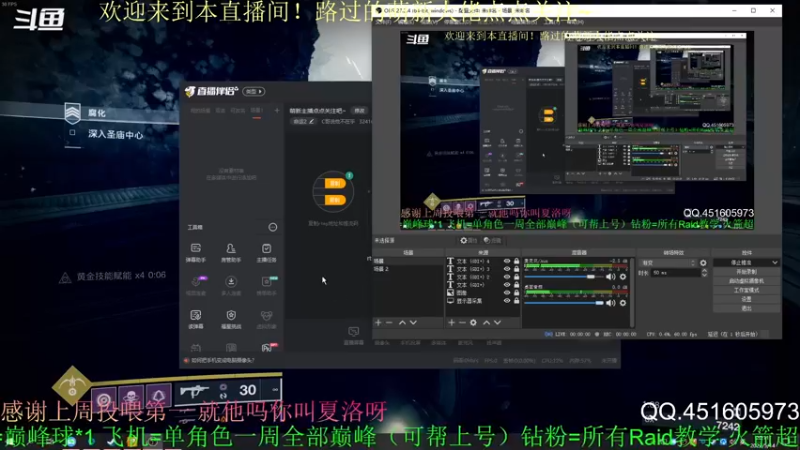The height and width of the screenshot is (450, 800).
Task: Hide the 文本 (GDI+) 3 source
Action: tap(507, 269)
